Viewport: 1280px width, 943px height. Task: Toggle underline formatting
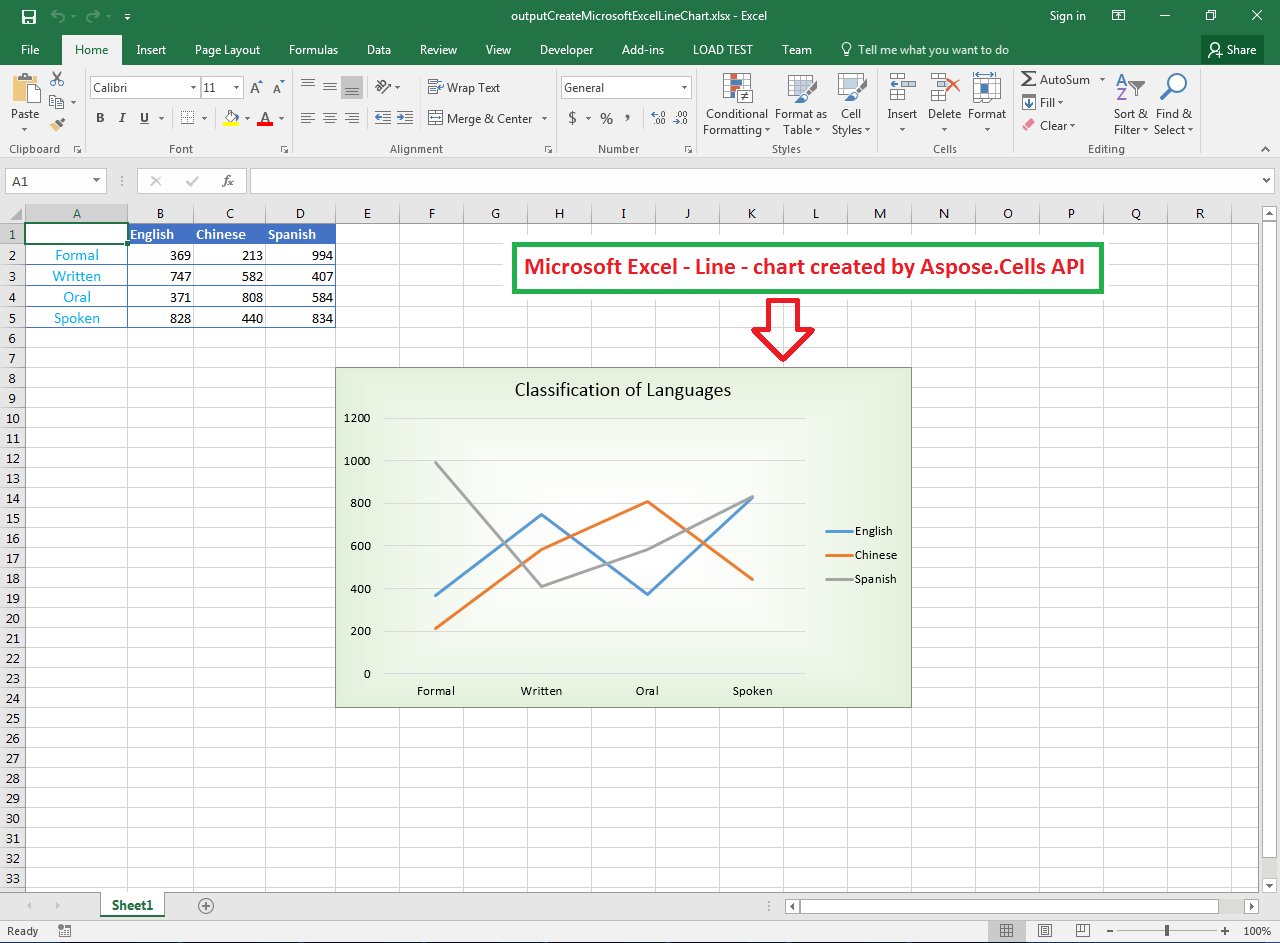click(x=142, y=118)
